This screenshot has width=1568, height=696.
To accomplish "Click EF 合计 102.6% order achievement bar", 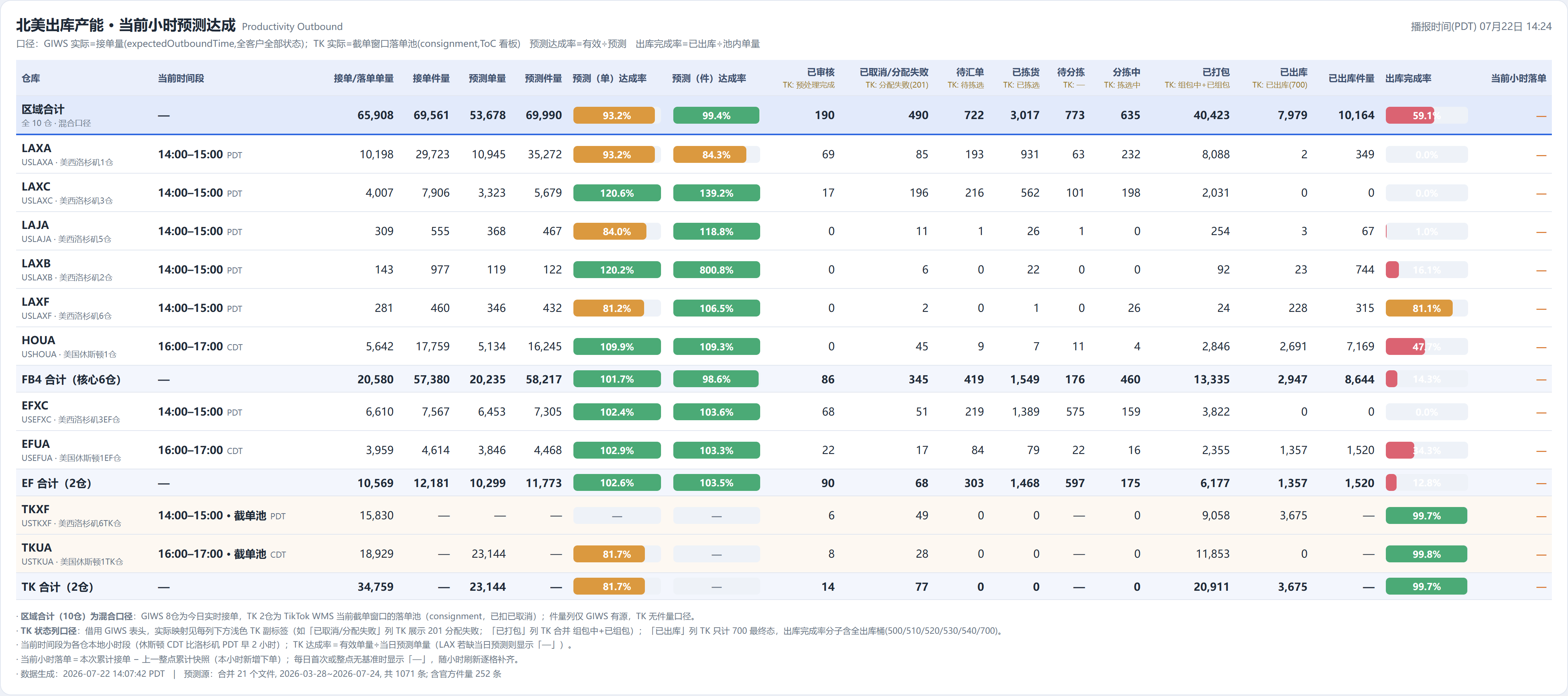I will coord(616,482).
